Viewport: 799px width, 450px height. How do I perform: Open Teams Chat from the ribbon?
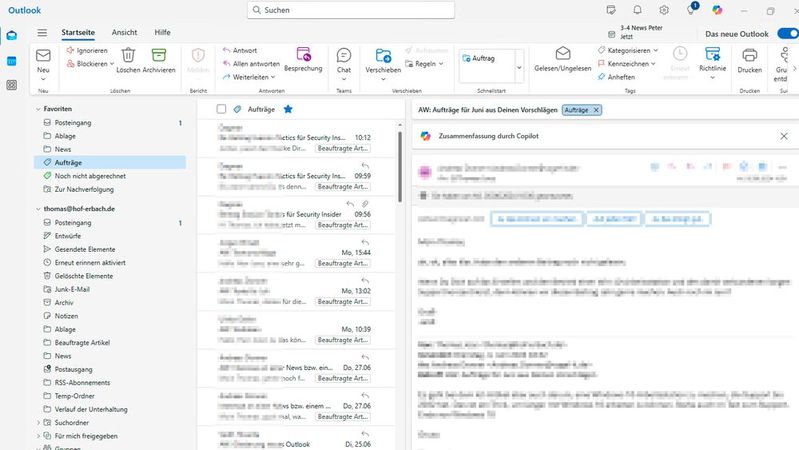344,55
